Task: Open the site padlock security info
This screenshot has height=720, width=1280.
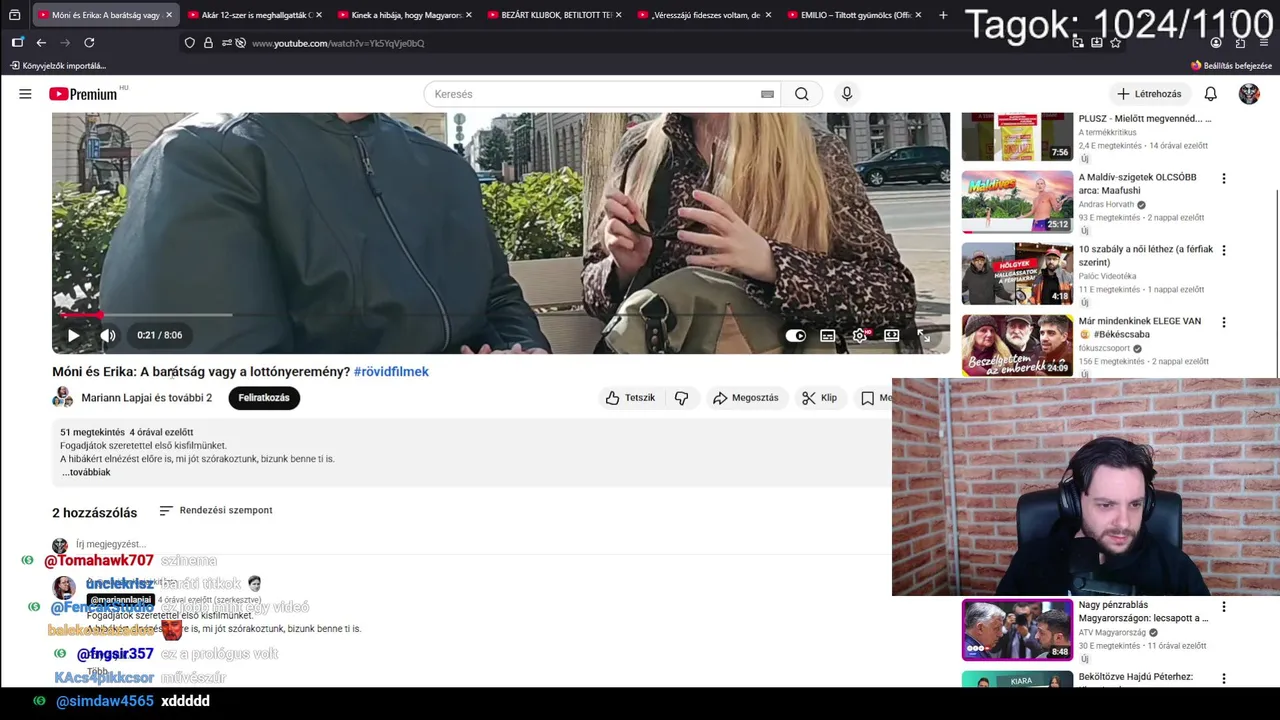Action: (208, 43)
